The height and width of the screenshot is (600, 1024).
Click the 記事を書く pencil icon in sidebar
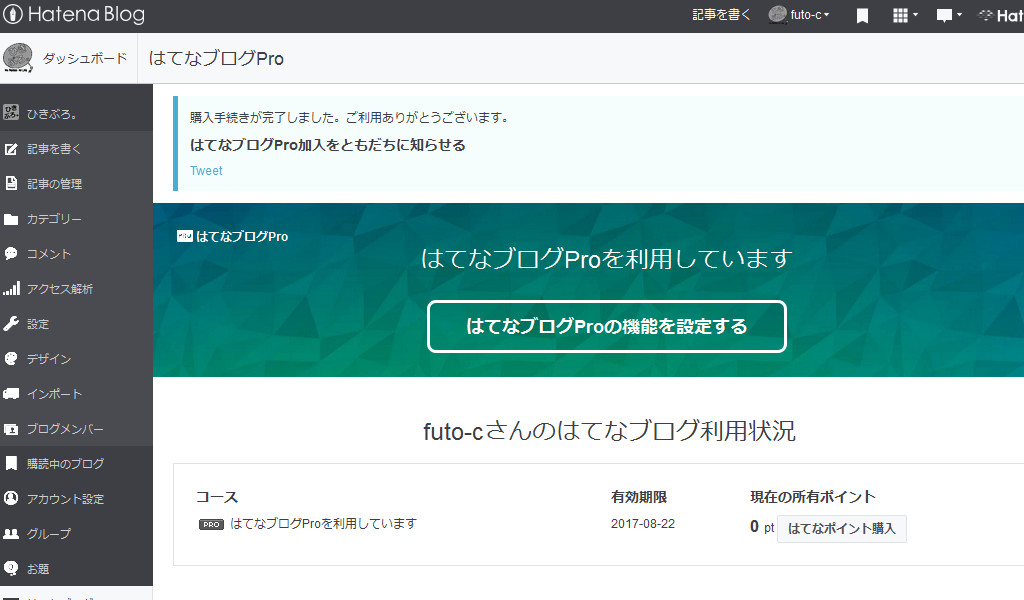(x=11, y=149)
